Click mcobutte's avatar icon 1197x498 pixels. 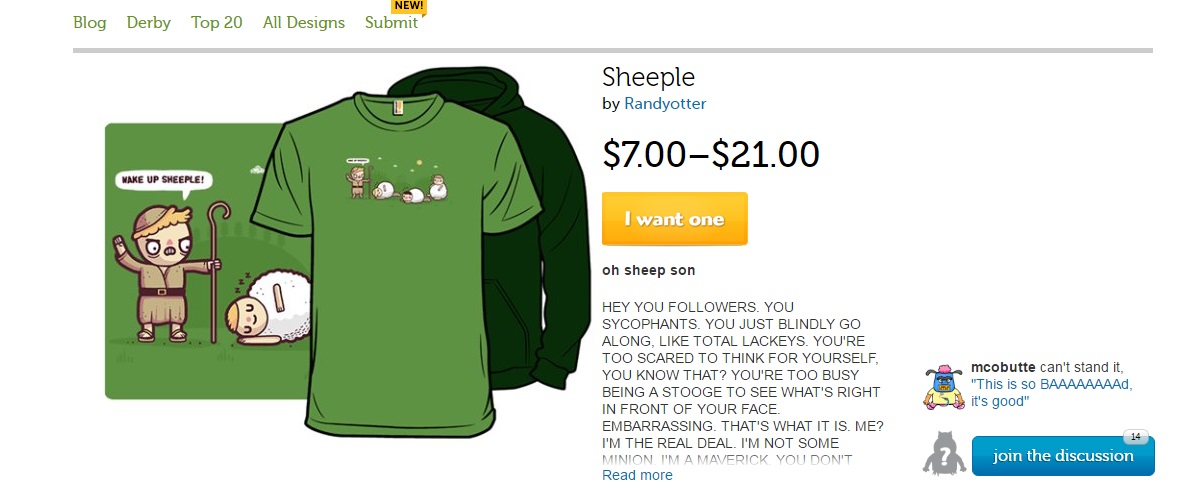pyautogui.click(x=942, y=386)
